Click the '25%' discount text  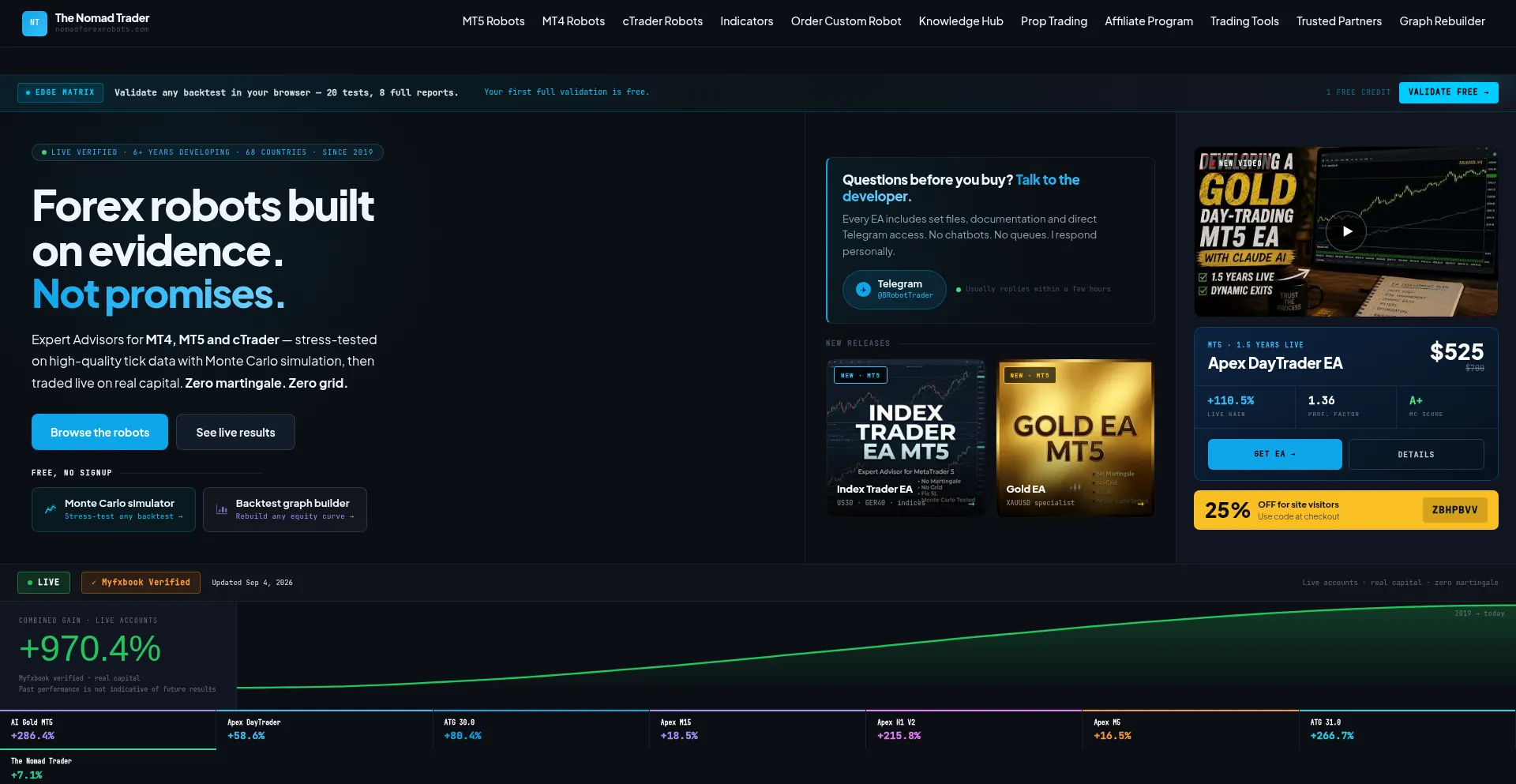pos(1227,510)
